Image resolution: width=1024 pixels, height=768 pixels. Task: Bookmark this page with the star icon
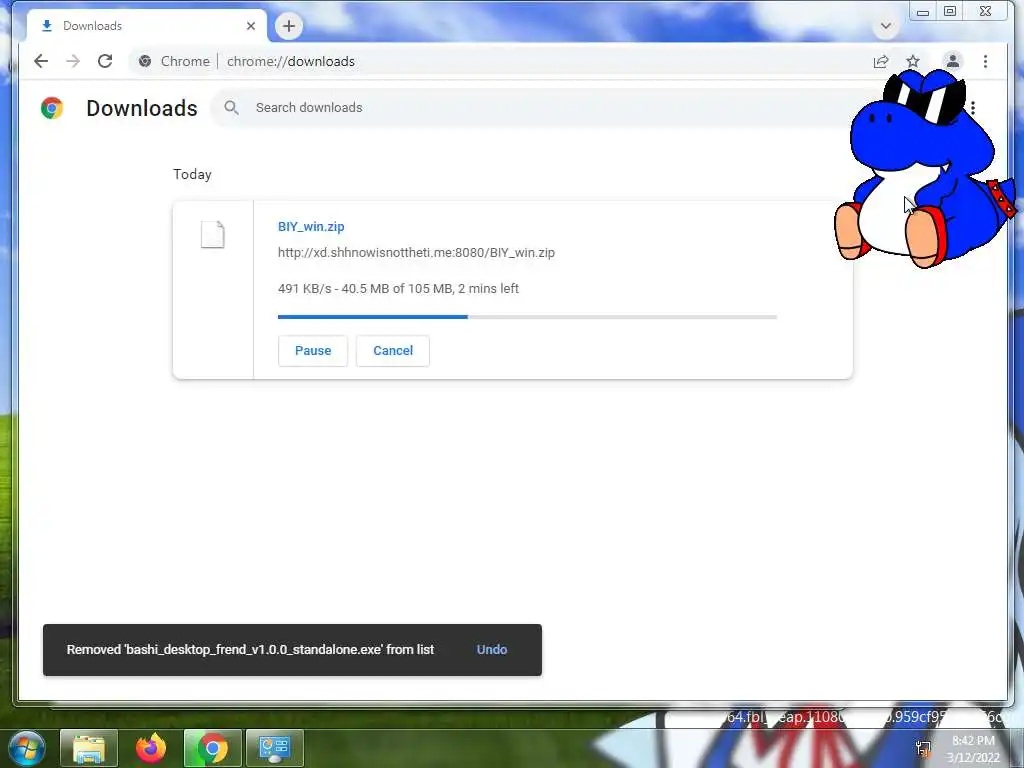pos(913,61)
